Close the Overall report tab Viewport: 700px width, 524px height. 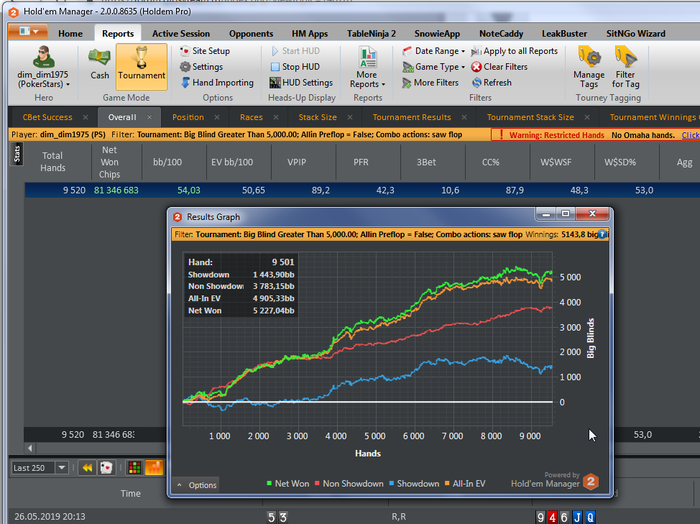coord(150,117)
